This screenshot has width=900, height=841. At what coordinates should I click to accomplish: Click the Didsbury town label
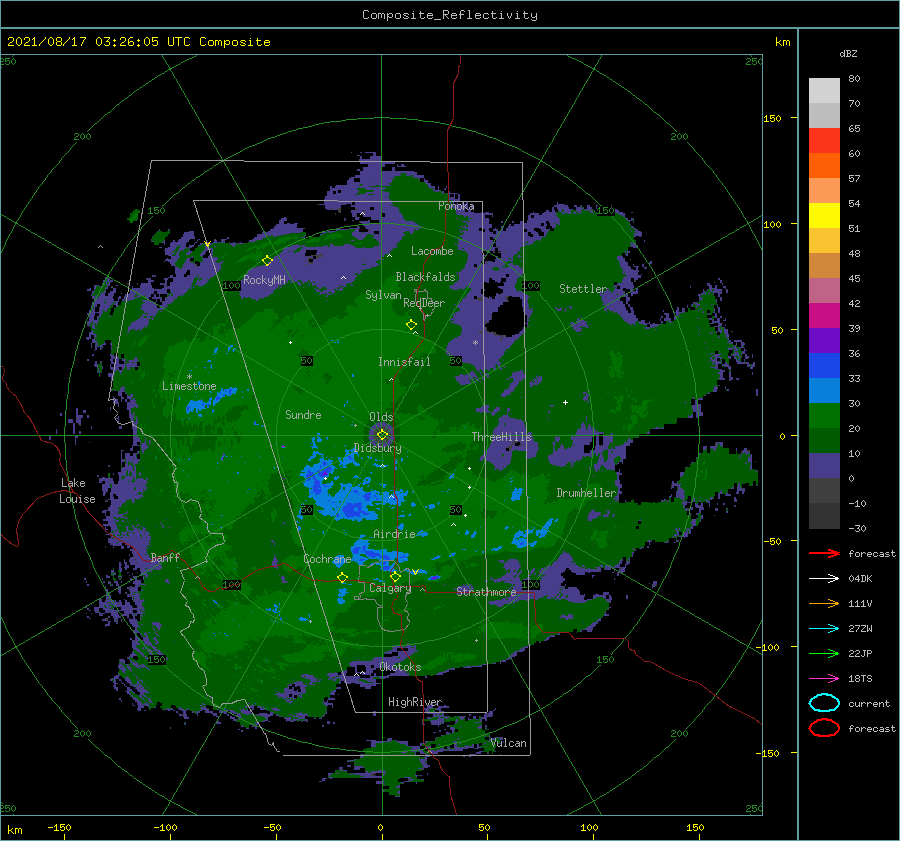pyautogui.click(x=378, y=448)
